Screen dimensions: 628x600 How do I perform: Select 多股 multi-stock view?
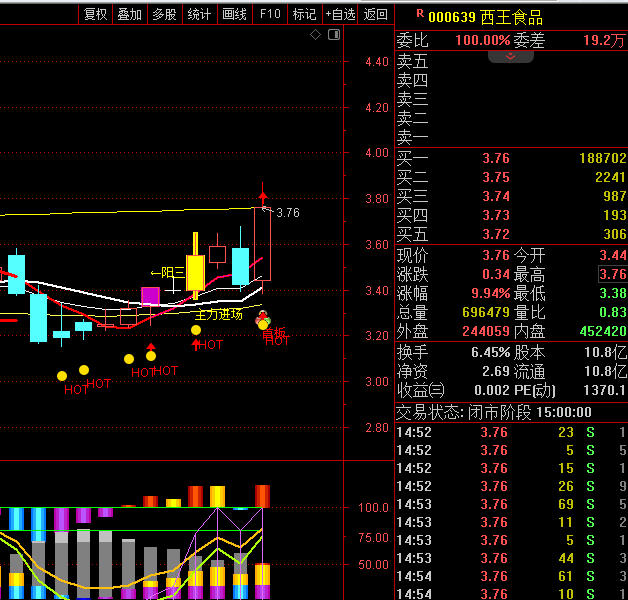(x=164, y=14)
